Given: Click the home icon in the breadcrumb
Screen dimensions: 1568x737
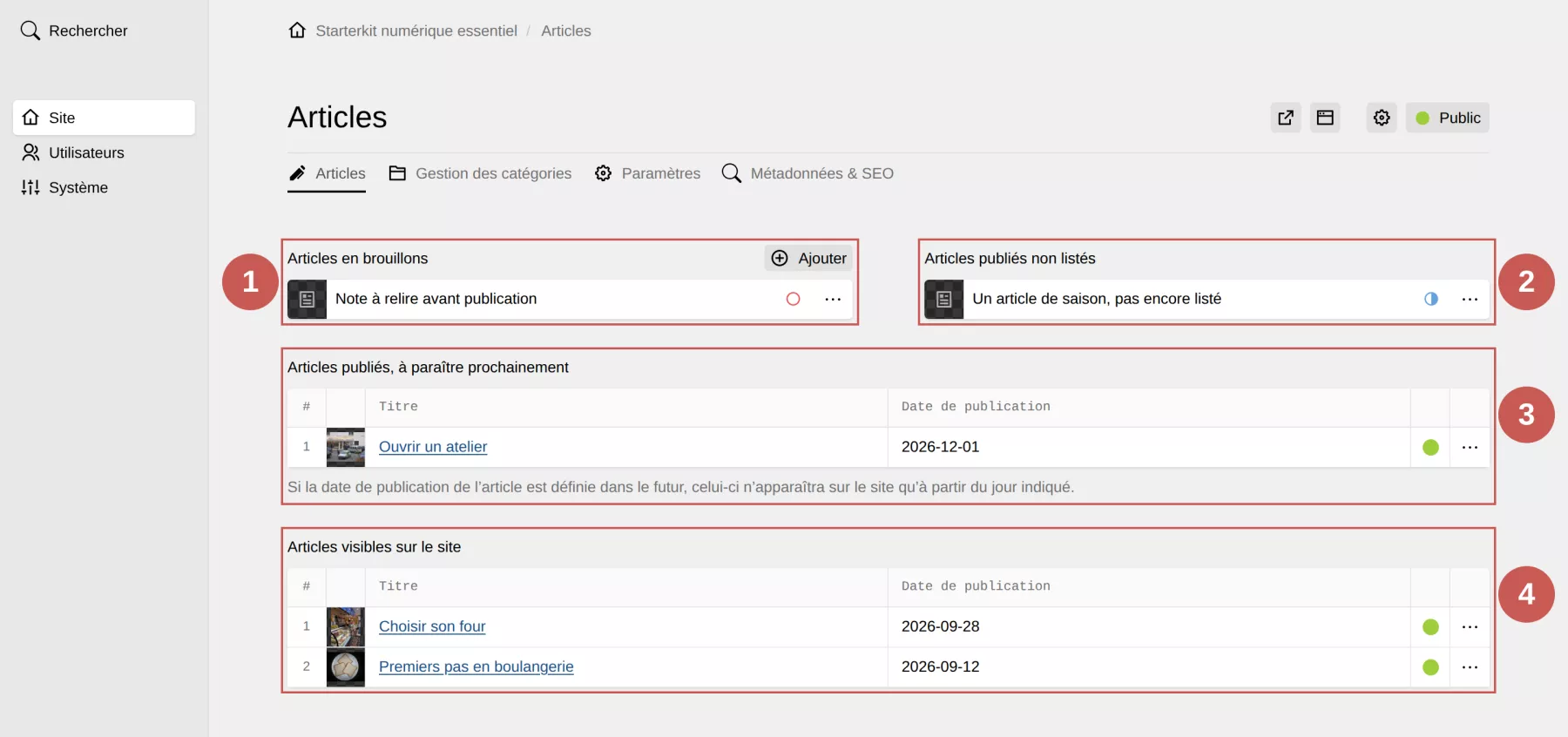Looking at the screenshot, I should pos(297,30).
